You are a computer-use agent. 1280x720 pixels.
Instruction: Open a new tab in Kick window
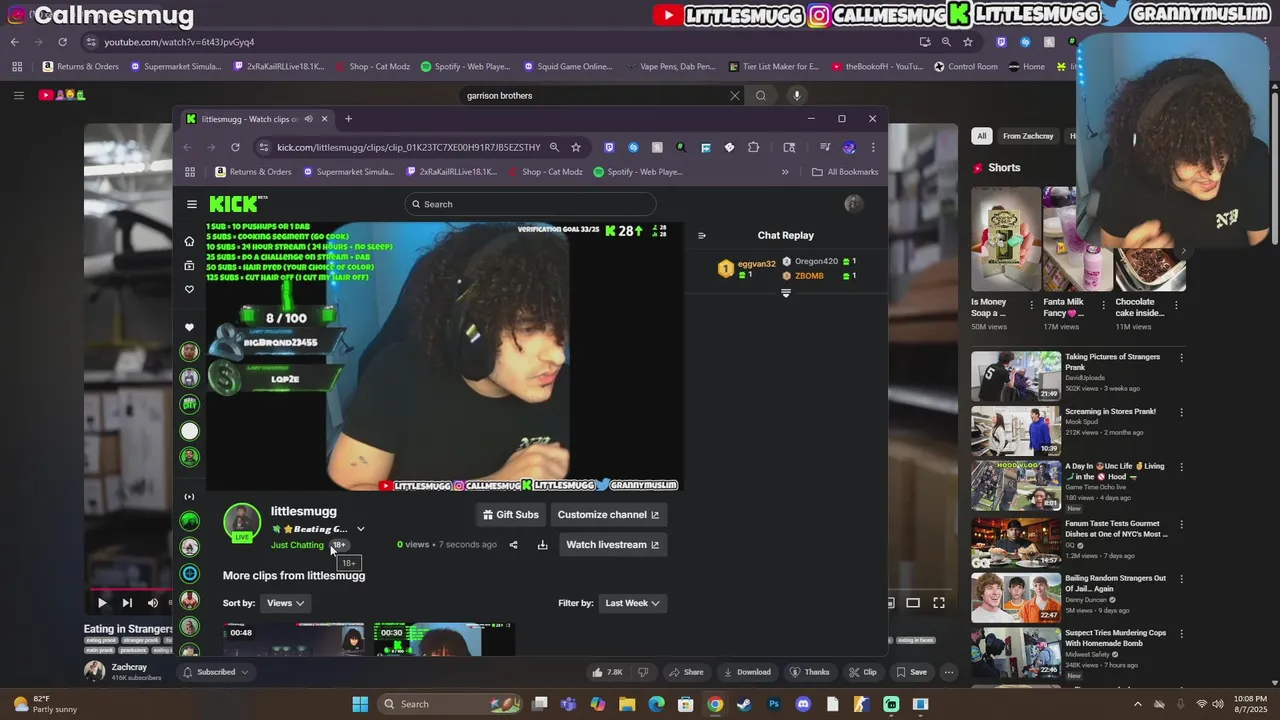(348, 119)
